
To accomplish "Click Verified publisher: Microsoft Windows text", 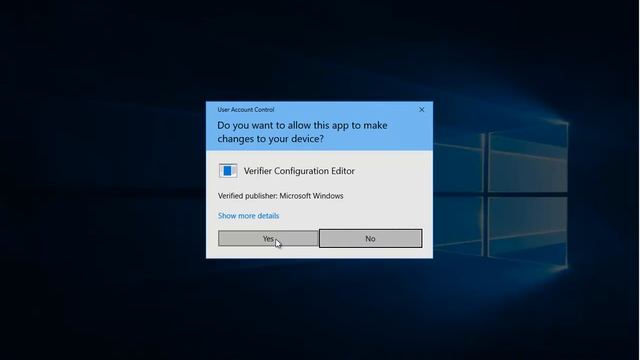I will [280, 196].
